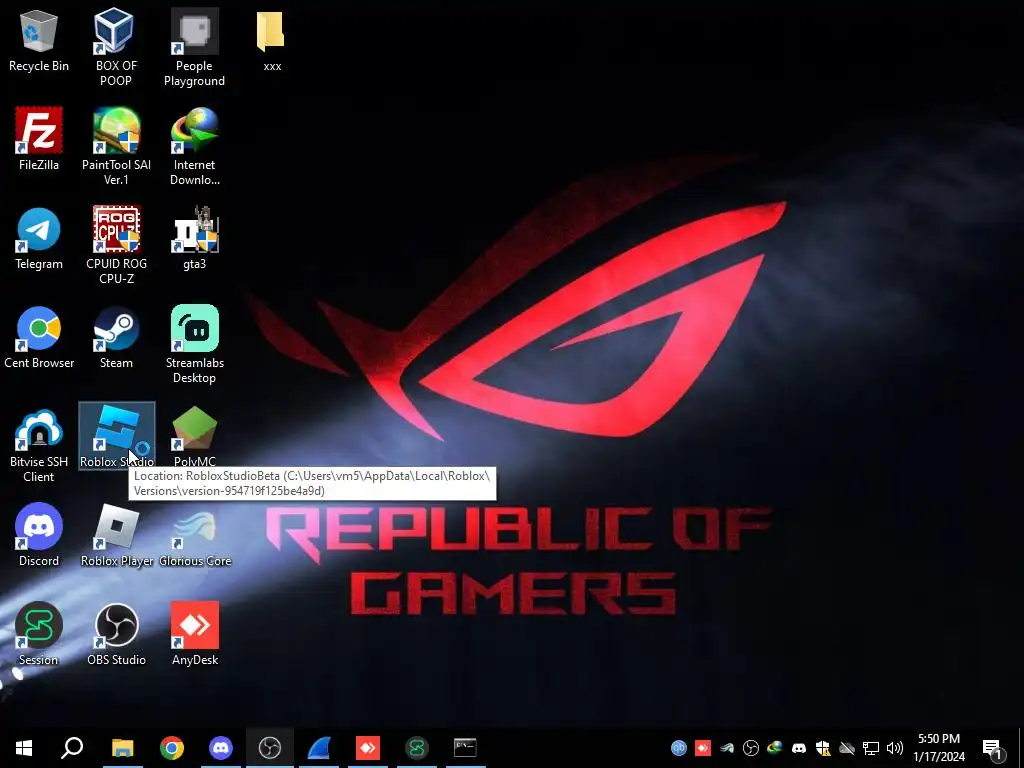Open the blue shark fin app in taskbar
This screenshot has width=1024, height=768.
[319, 748]
